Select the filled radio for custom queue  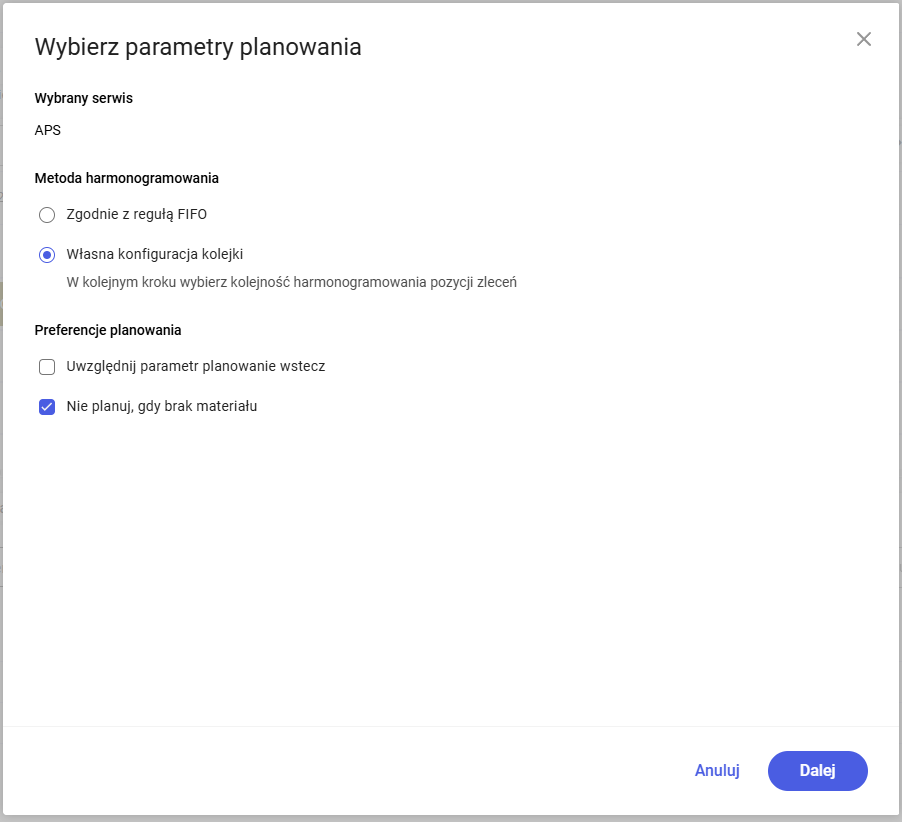point(47,254)
